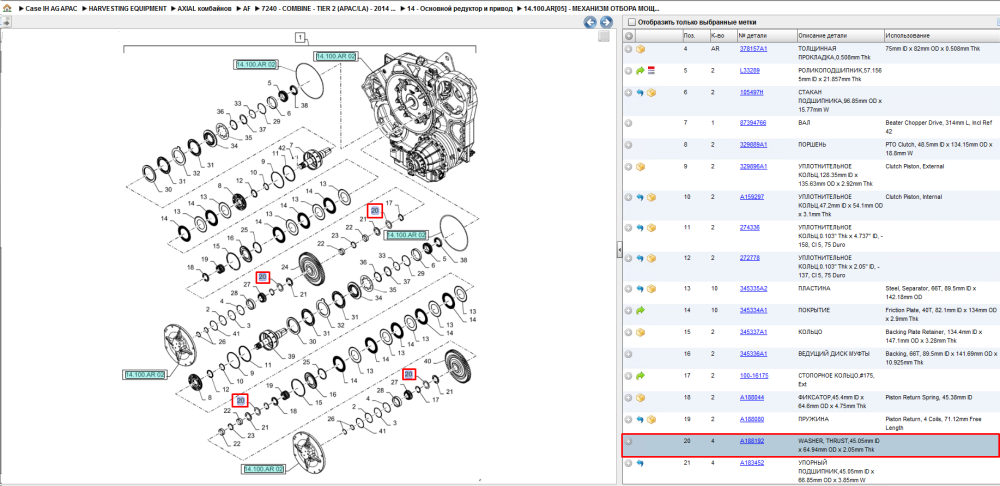The image size is (1000, 486).
Task: Click box icon in row 105497H
Action: coord(652,92)
